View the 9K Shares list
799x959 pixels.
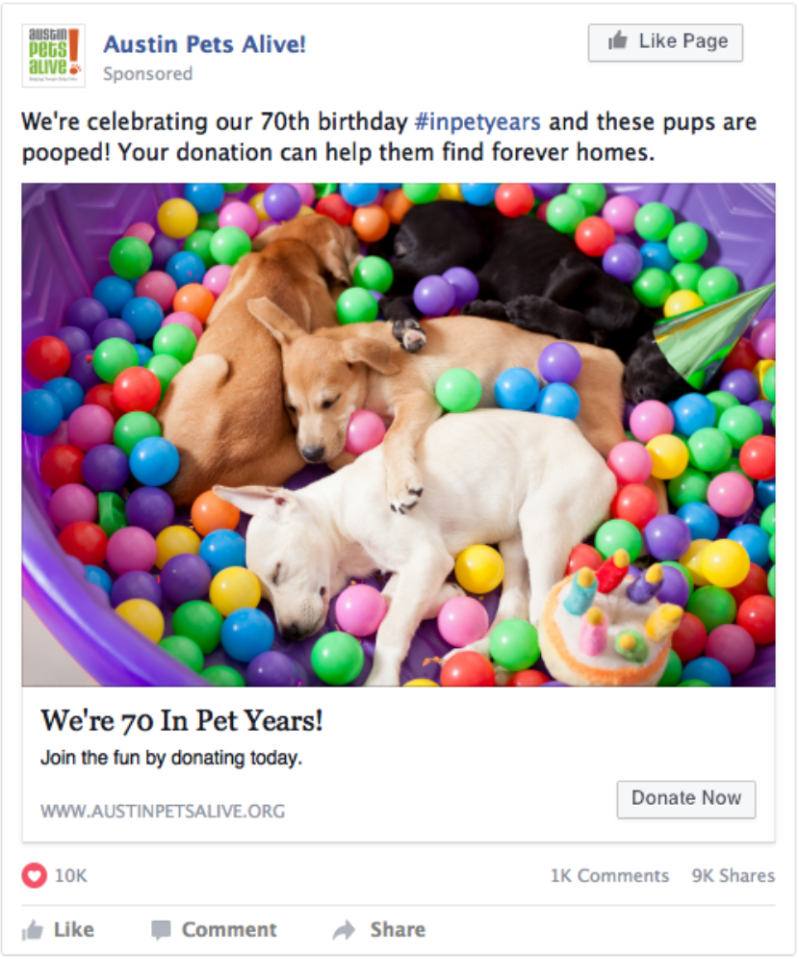point(733,876)
